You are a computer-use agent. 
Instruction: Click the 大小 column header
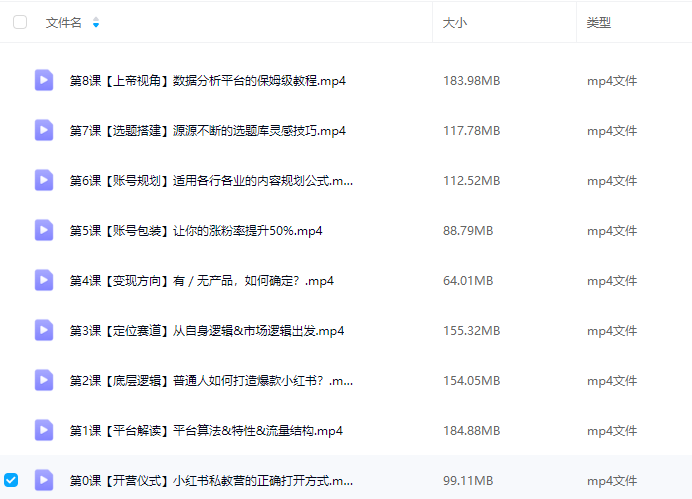click(455, 23)
